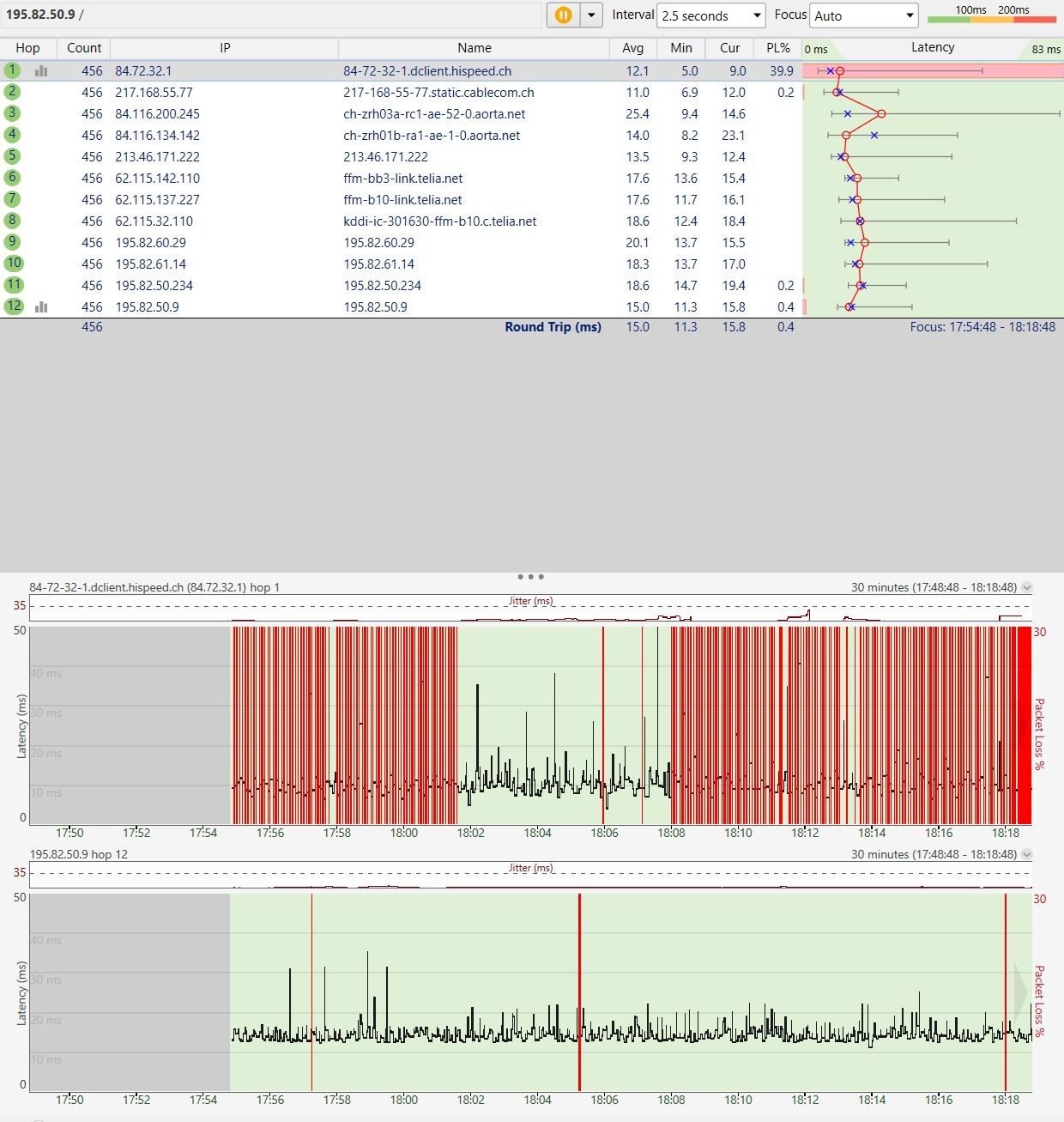Sort by the PL% column header
The width and height of the screenshot is (1064, 1122).
coord(777,48)
